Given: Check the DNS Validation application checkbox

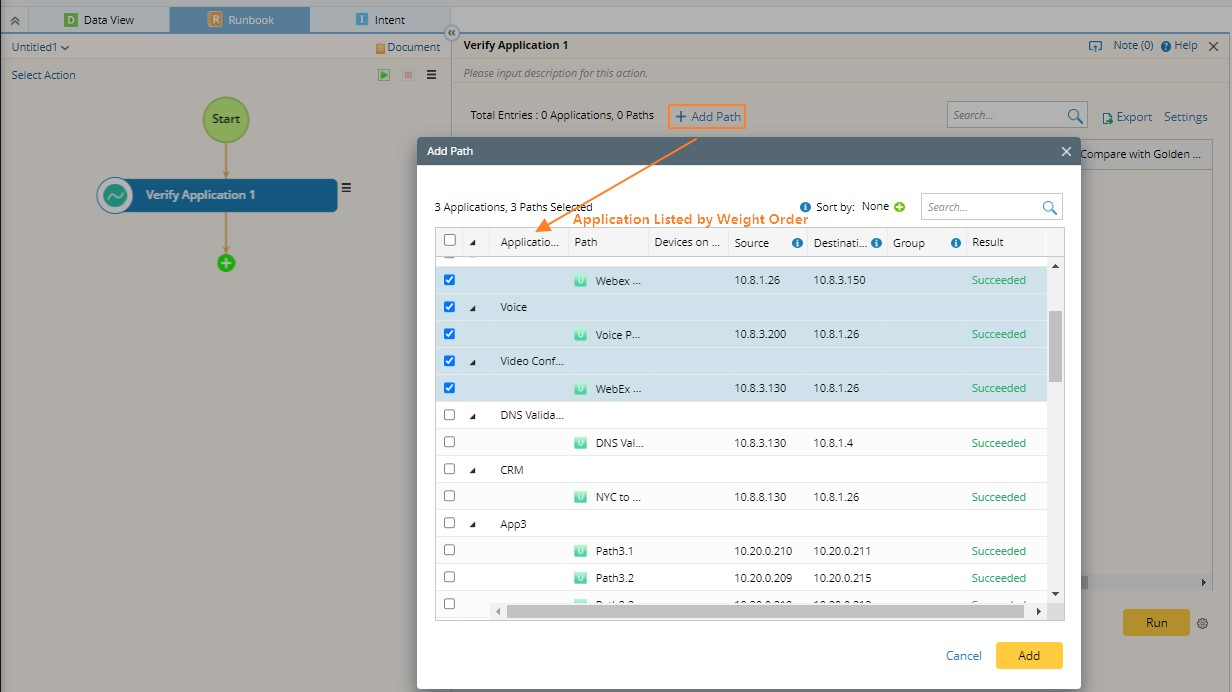Looking at the screenshot, I should tap(449, 415).
